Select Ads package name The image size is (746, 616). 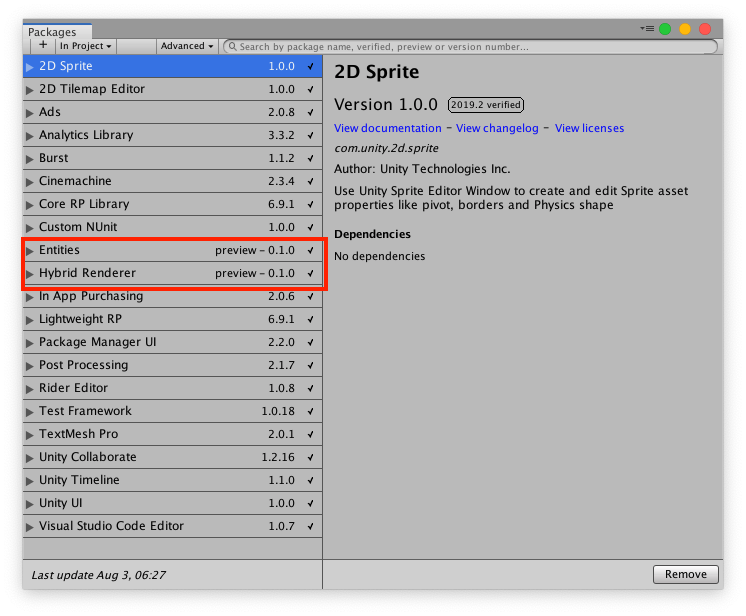coord(49,112)
